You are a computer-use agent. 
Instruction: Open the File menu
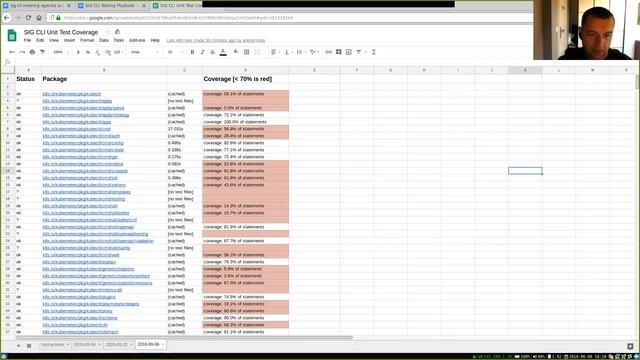(27, 40)
